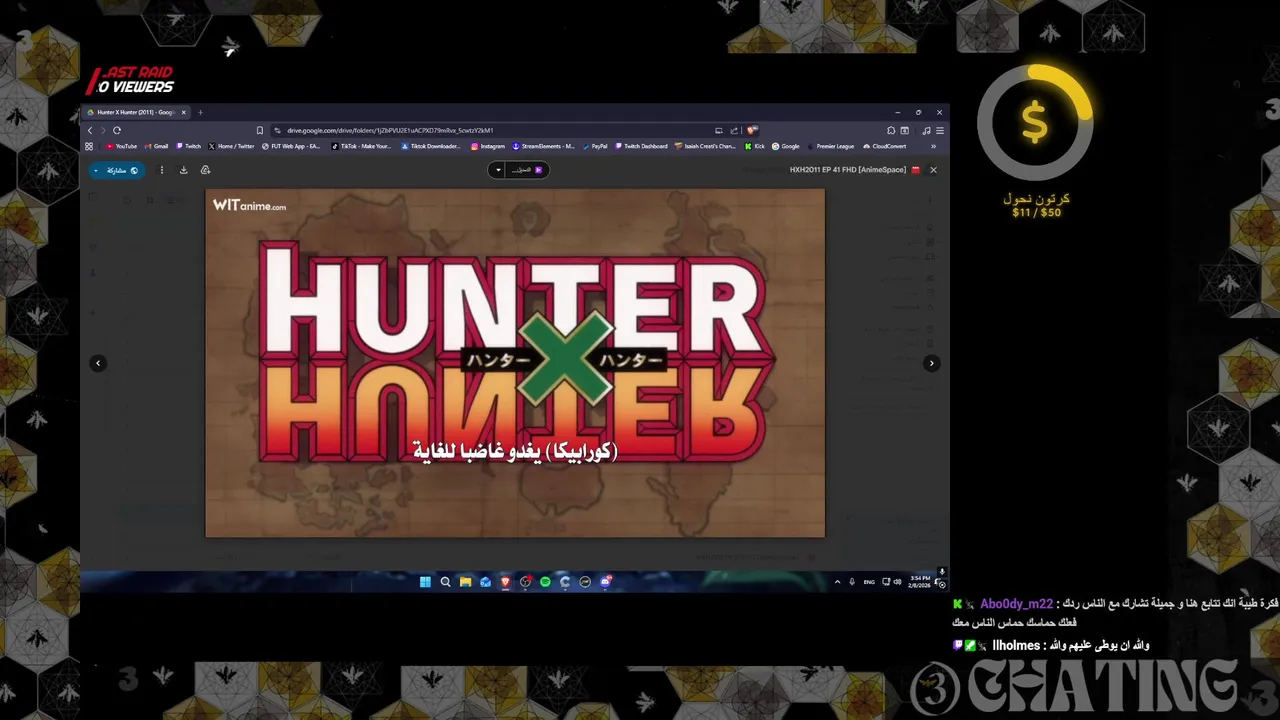Expand the open-with dropdown arrow
This screenshot has height=720, width=1280.
coord(498,170)
